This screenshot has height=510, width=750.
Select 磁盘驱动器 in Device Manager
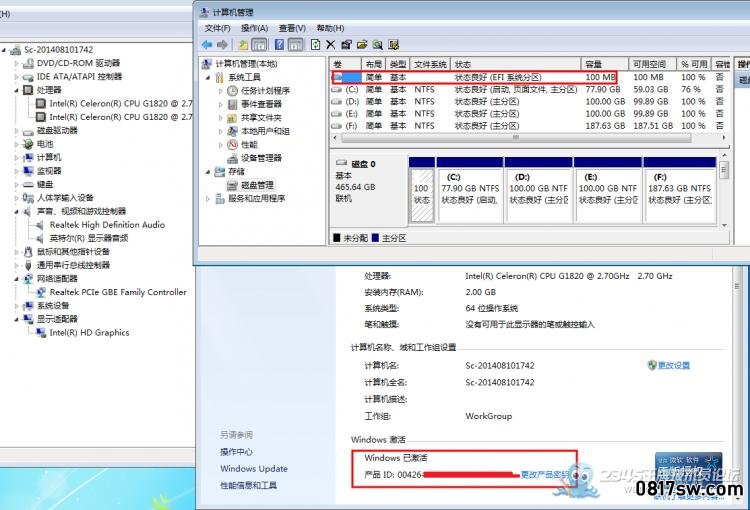click(57, 130)
